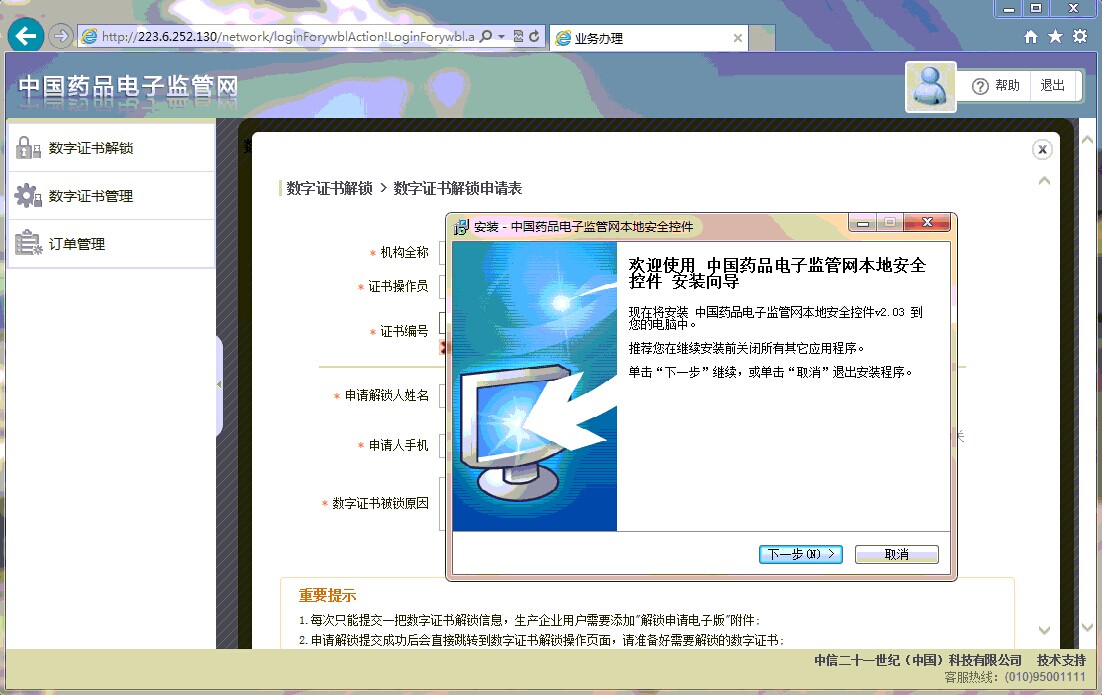Click the browser back arrow button
This screenshot has width=1102, height=695.
pyautogui.click(x=26, y=37)
